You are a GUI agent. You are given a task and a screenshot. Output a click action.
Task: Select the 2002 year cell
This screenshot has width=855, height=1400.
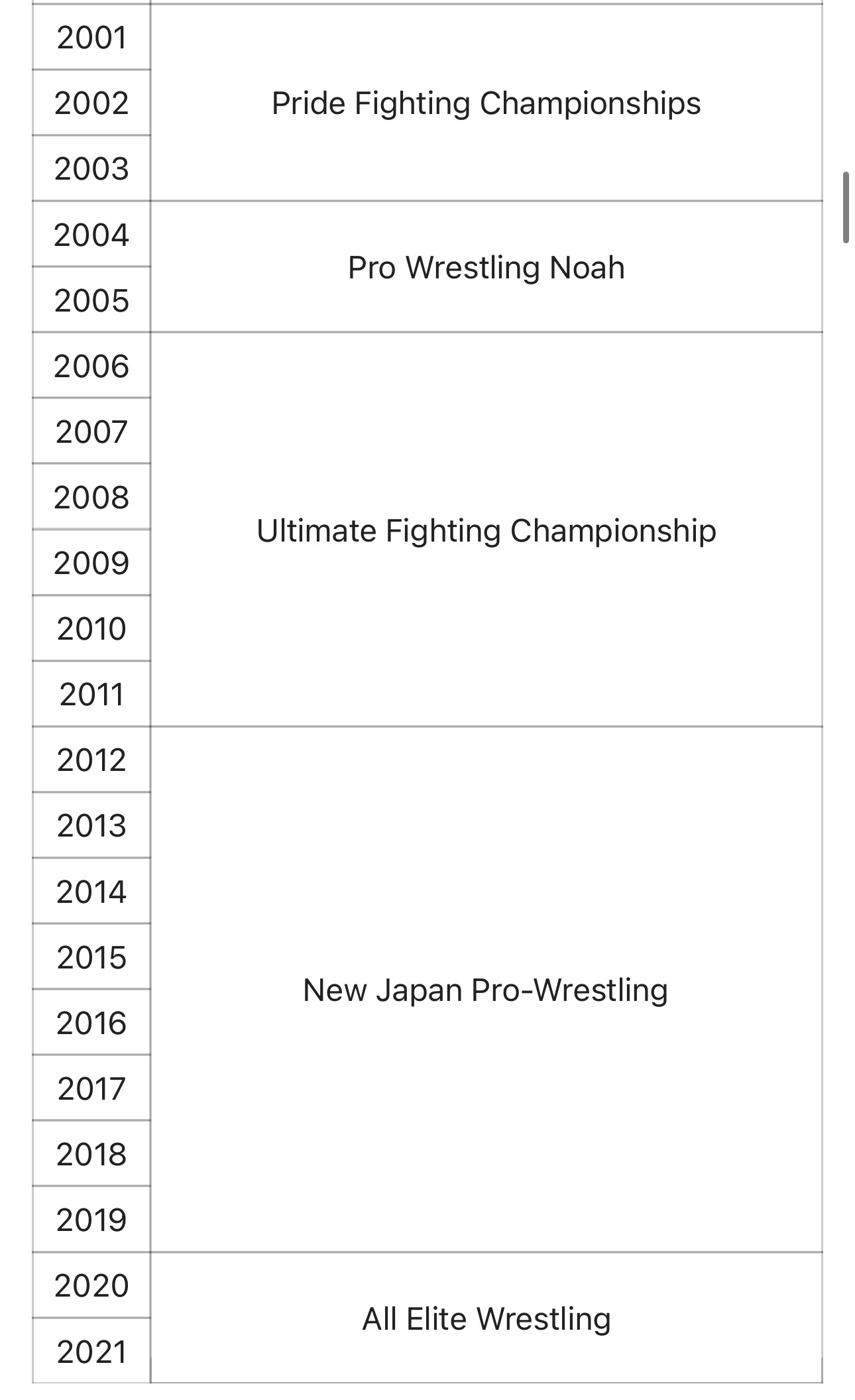pos(91,103)
